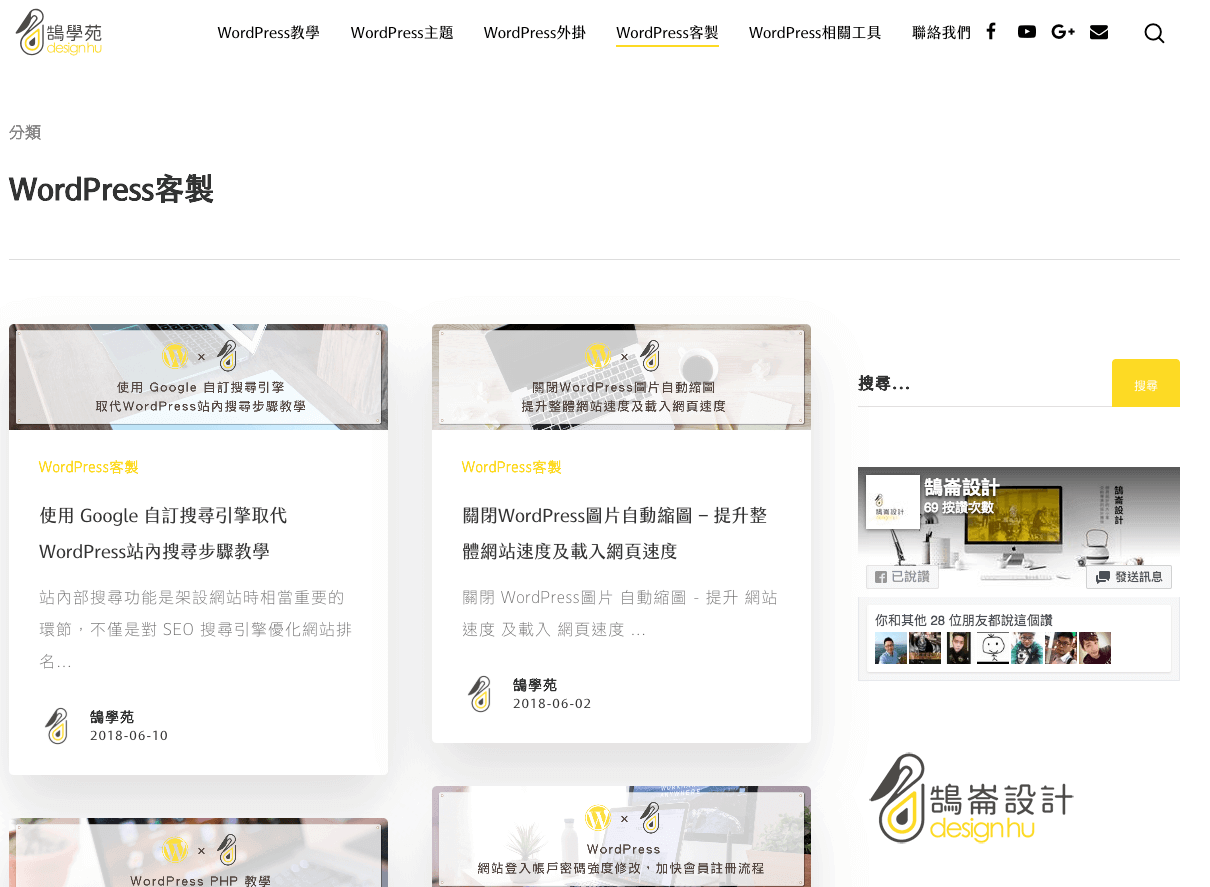Click the Facebook page profile thumbnail
Viewport: 1210px width, 887px height.
892,501
